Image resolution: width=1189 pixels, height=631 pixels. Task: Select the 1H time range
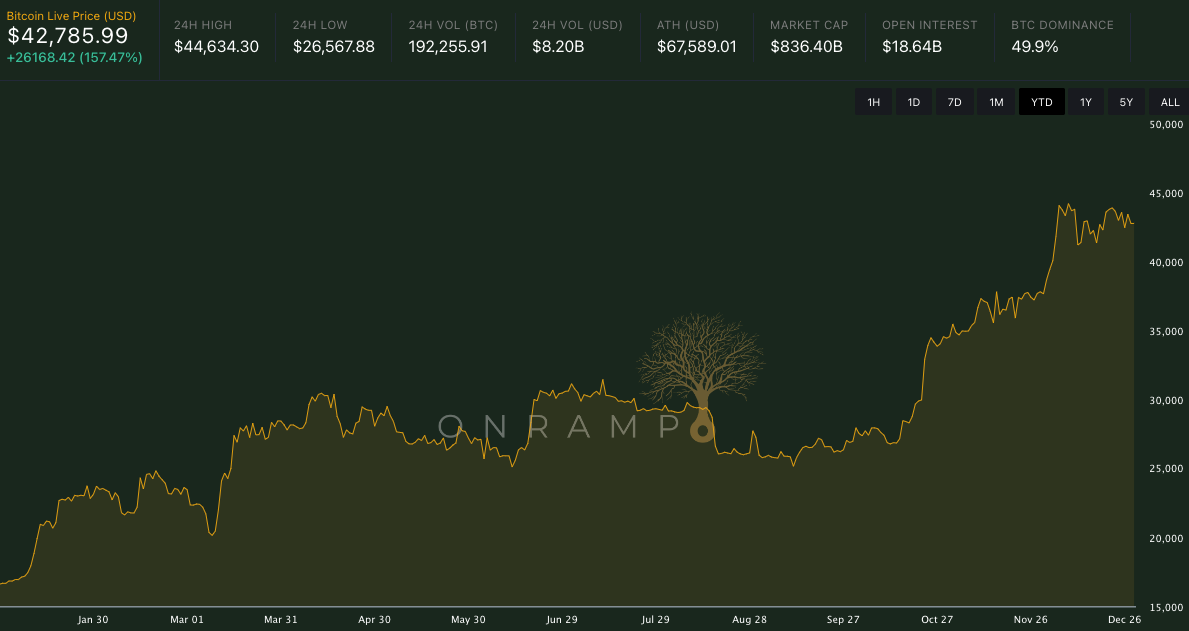click(874, 102)
